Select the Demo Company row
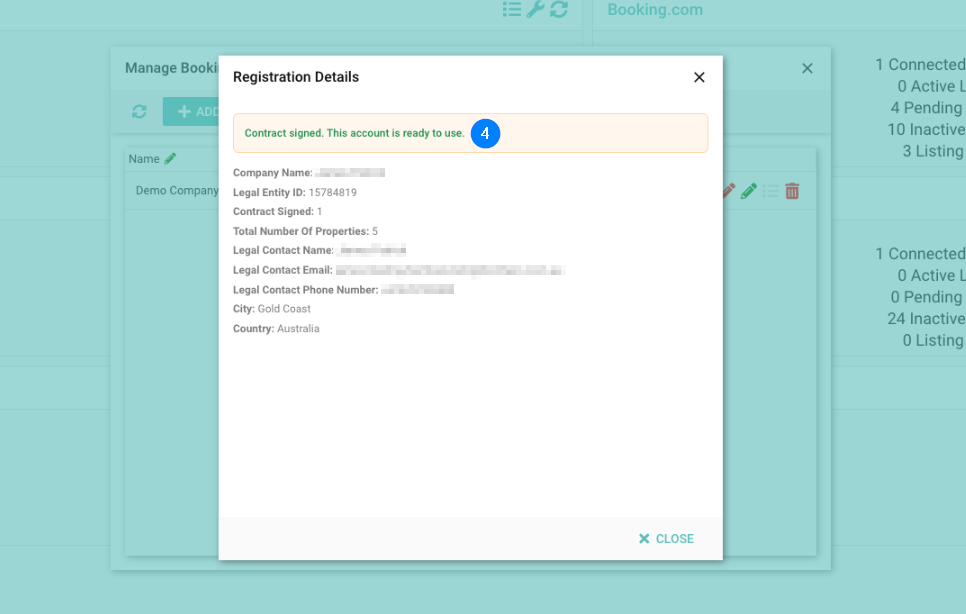Screen dimensions: 966x614 click(x=176, y=190)
